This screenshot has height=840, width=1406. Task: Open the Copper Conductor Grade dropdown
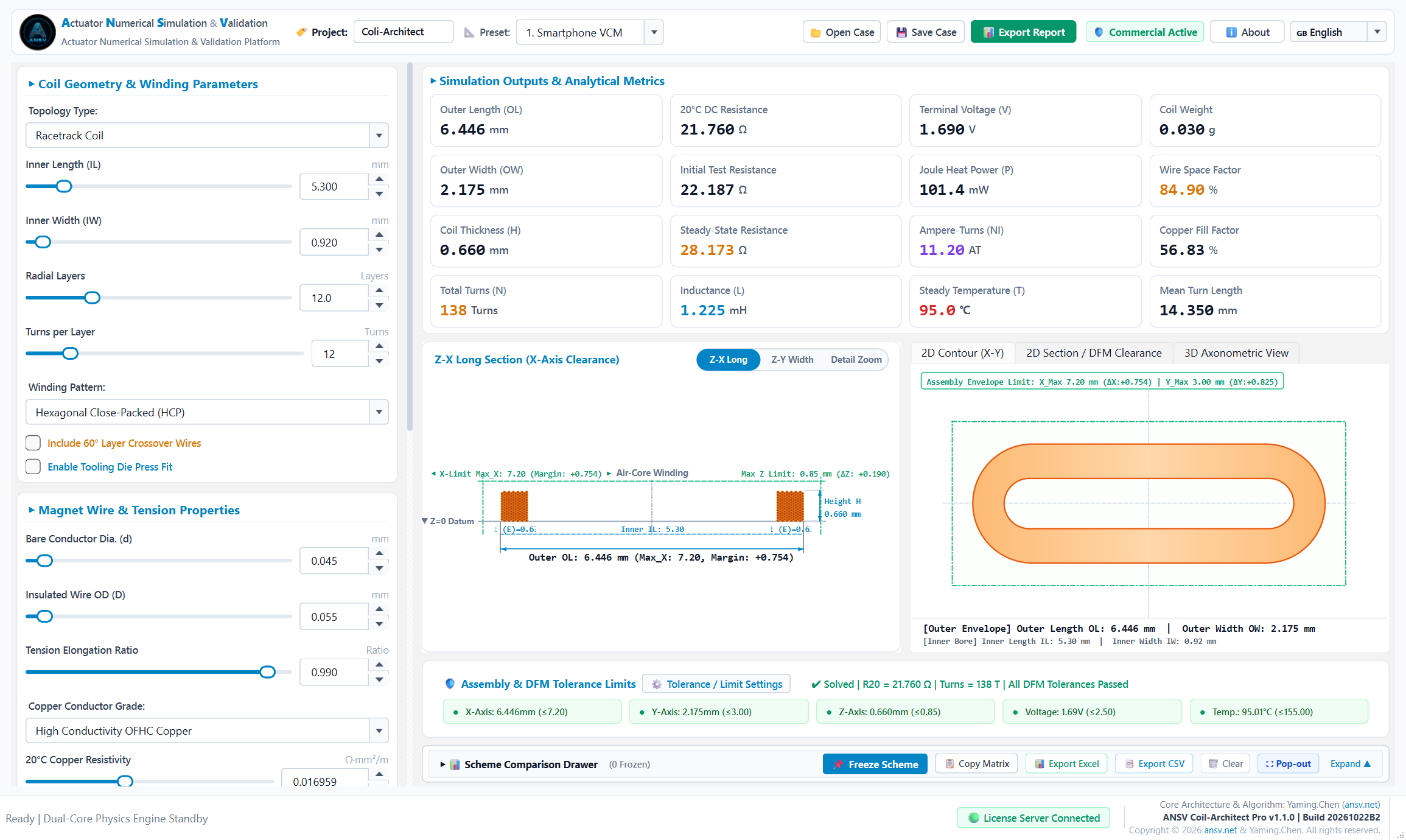(207, 730)
